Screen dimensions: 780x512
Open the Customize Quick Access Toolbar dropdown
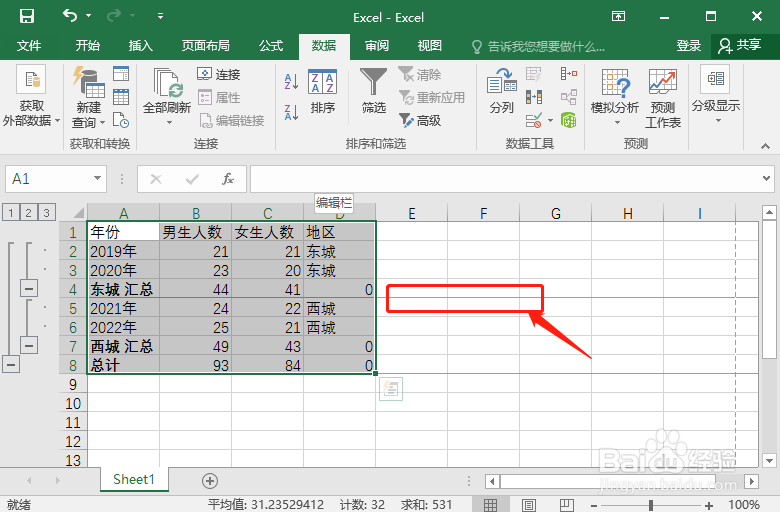click(160, 16)
